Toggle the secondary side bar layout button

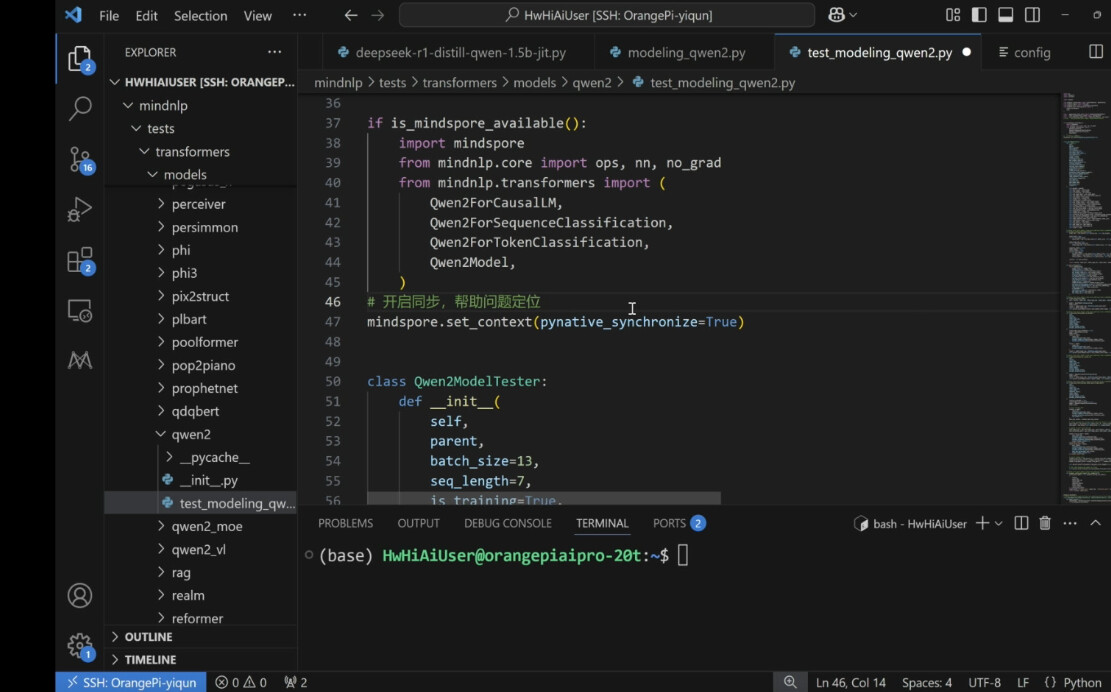point(1032,15)
